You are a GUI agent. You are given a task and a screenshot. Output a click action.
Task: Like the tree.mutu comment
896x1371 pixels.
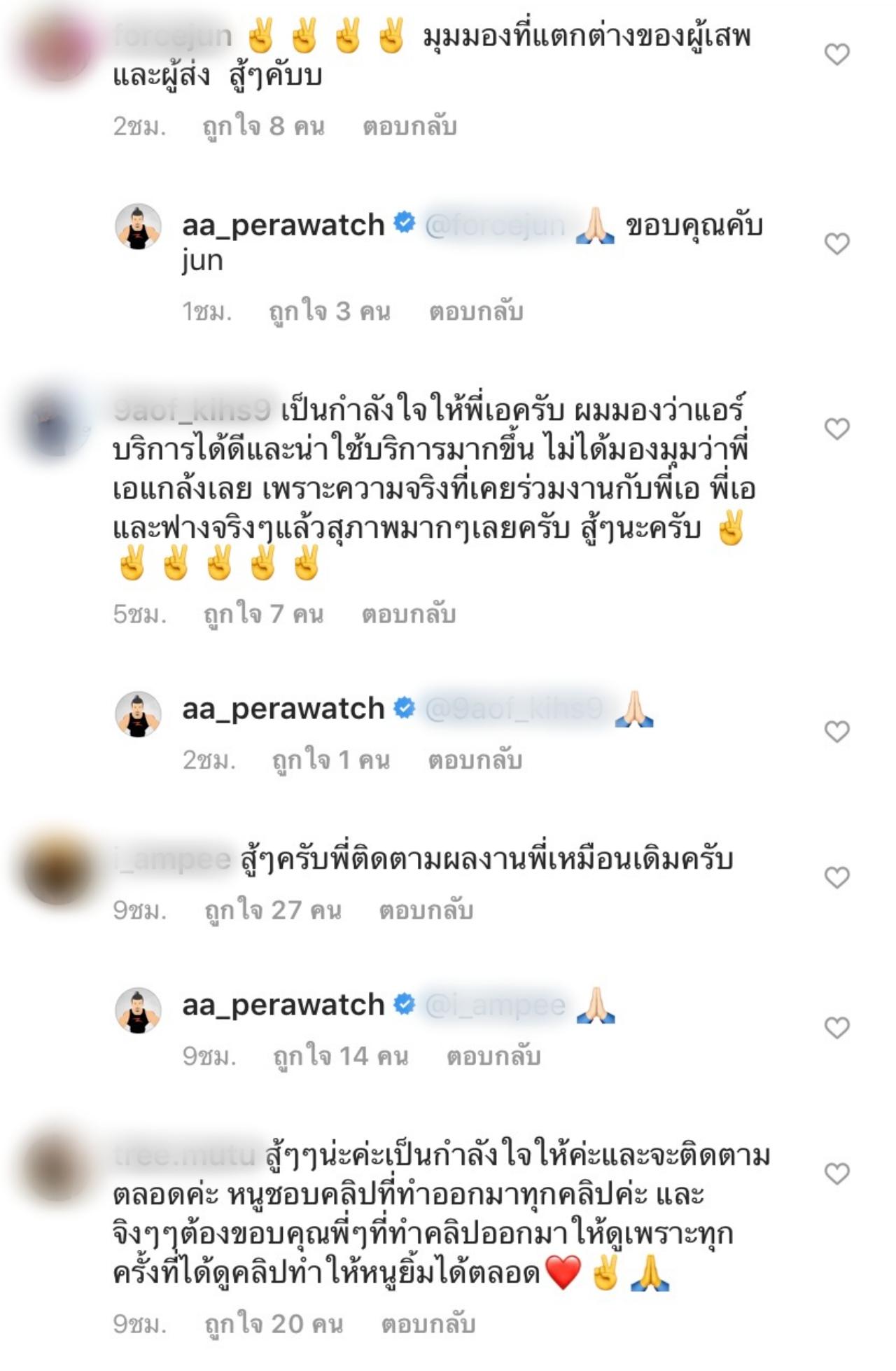(x=836, y=1174)
